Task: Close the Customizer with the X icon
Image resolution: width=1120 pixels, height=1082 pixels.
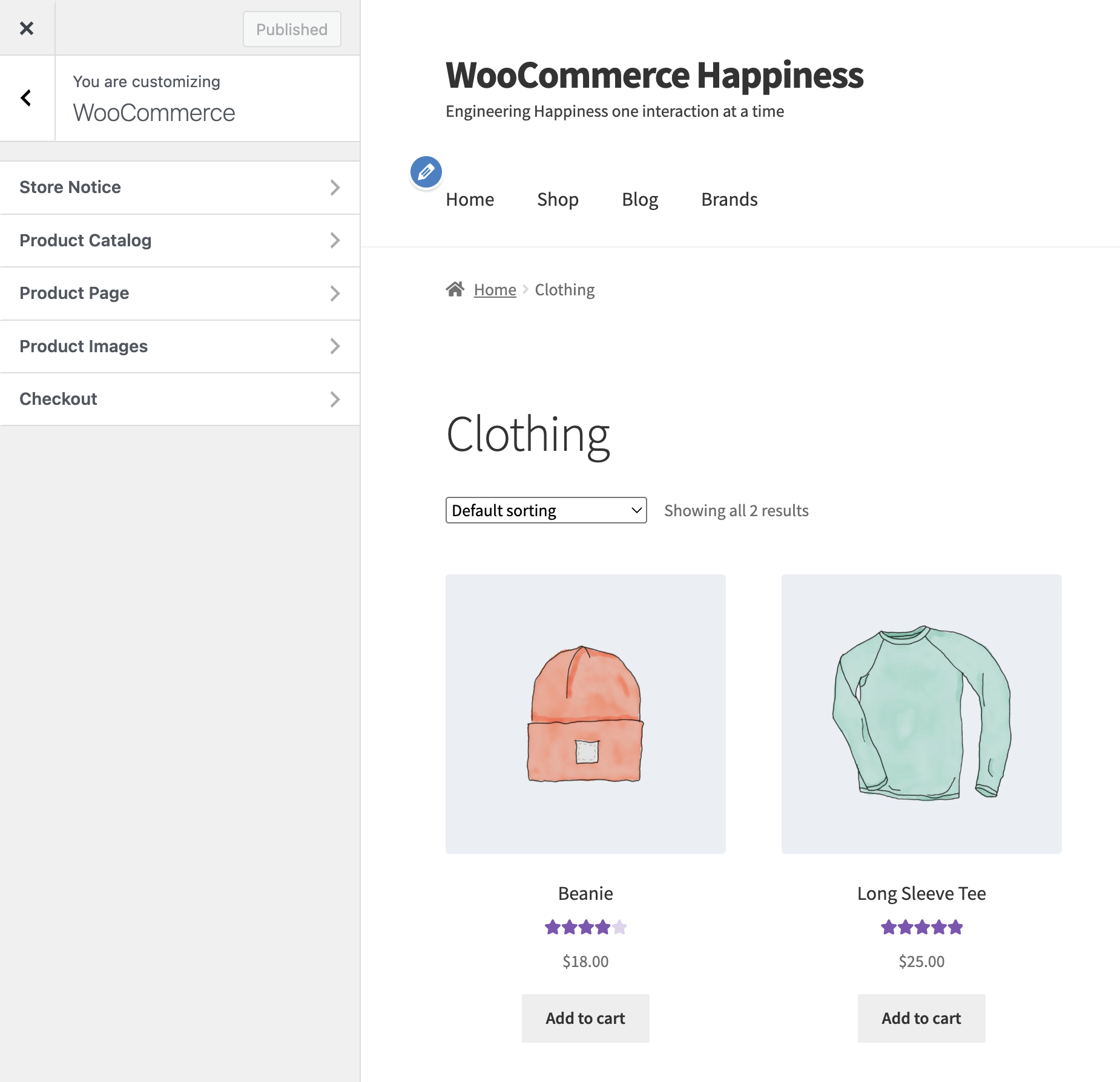Action: point(27,28)
